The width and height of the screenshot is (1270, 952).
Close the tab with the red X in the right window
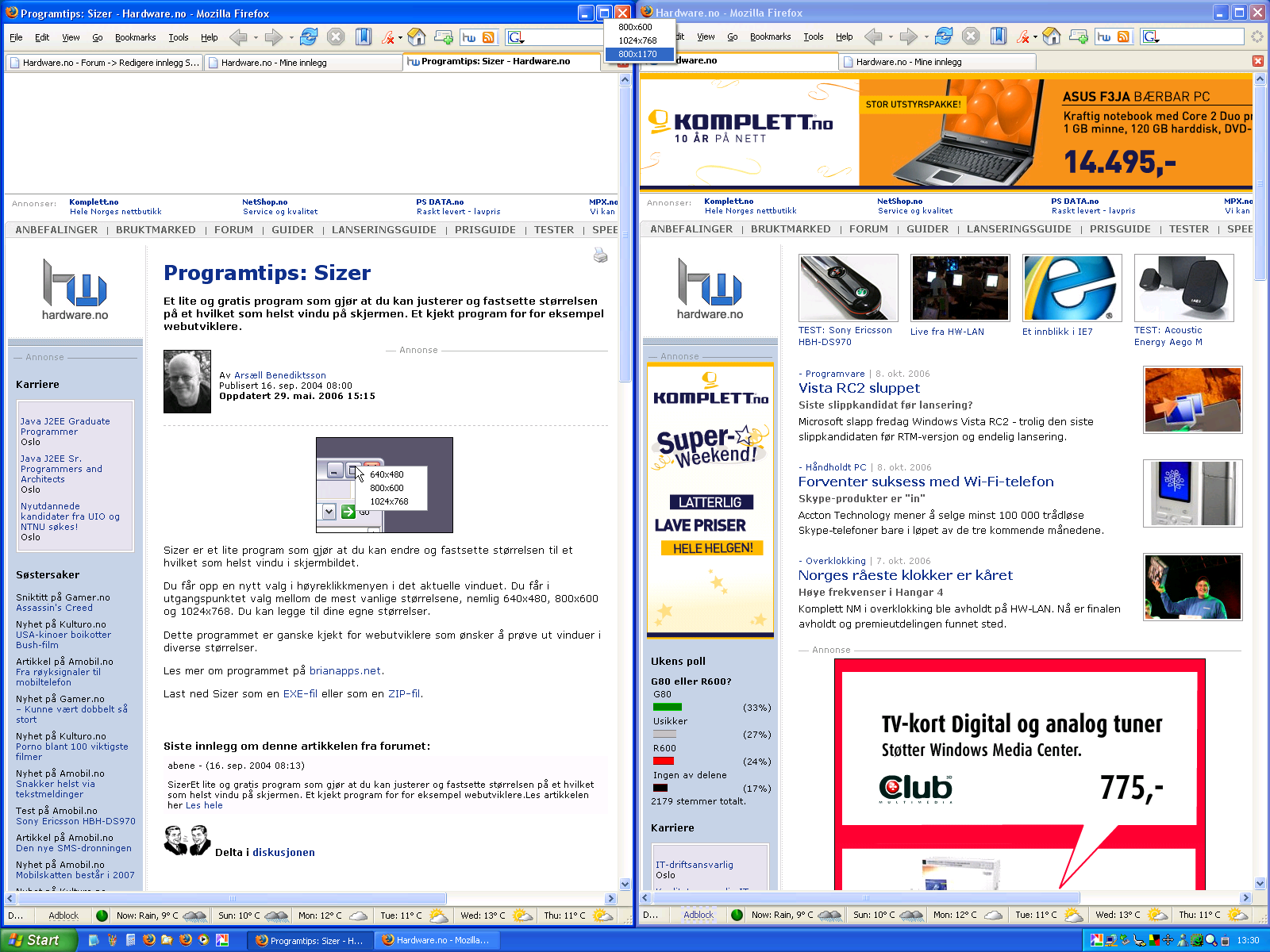[x=1257, y=61]
